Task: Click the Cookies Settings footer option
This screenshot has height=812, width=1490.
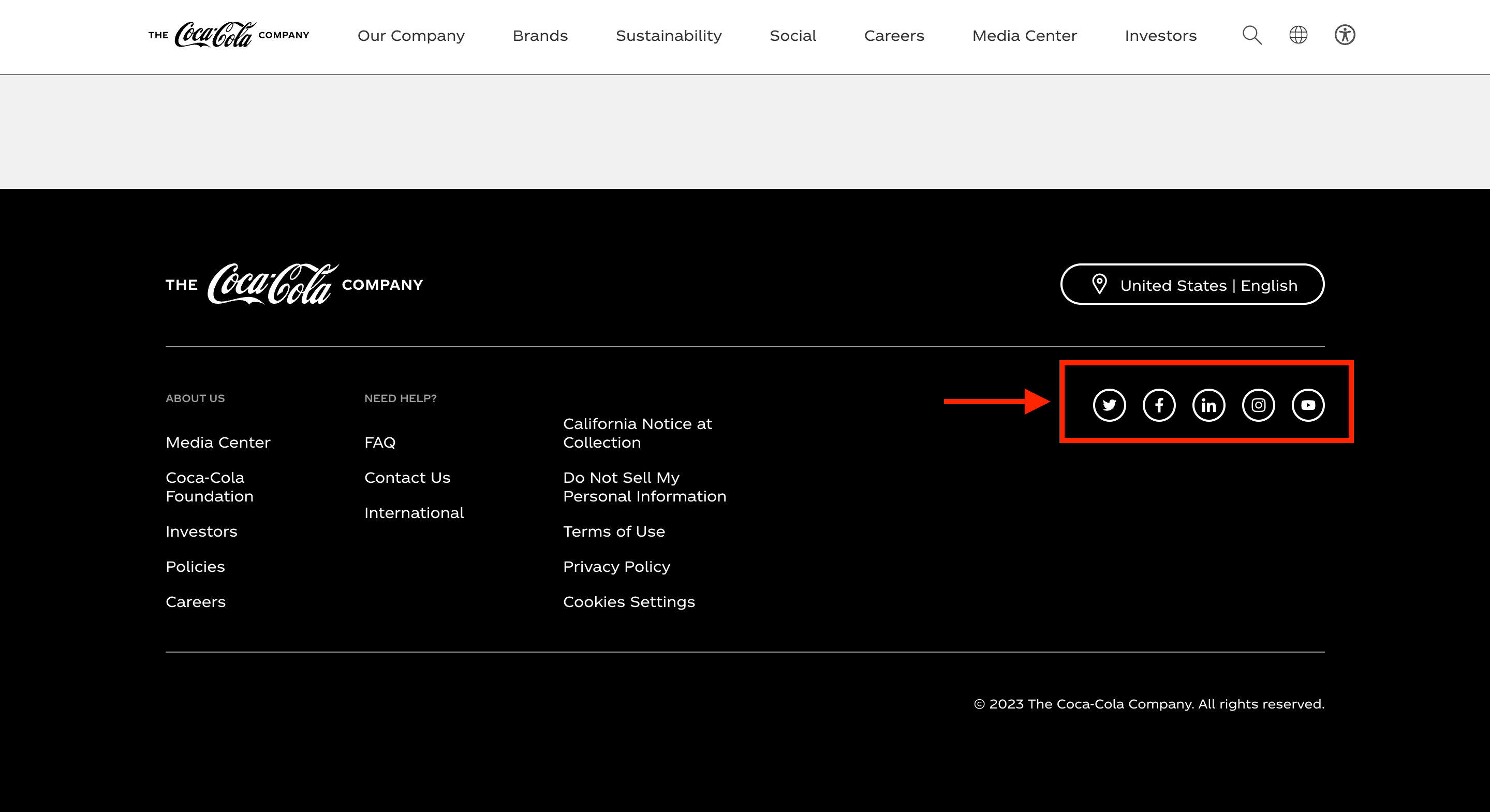Action: [x=629, y=601]
